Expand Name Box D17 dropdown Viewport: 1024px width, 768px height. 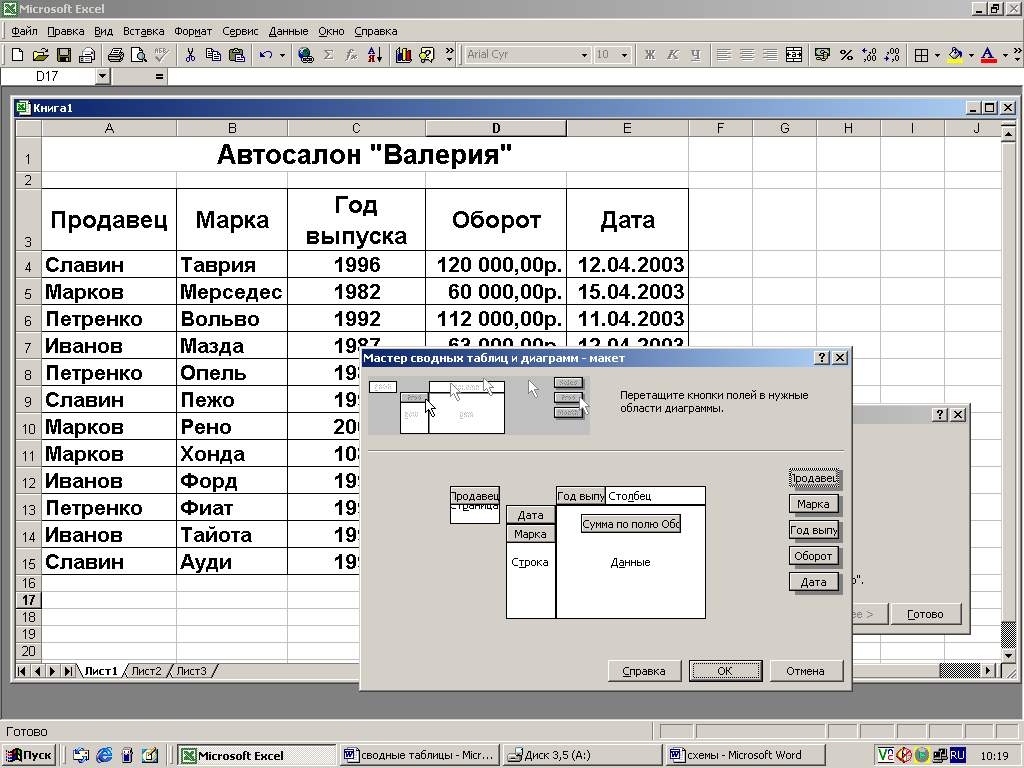[x=102, y=76]
